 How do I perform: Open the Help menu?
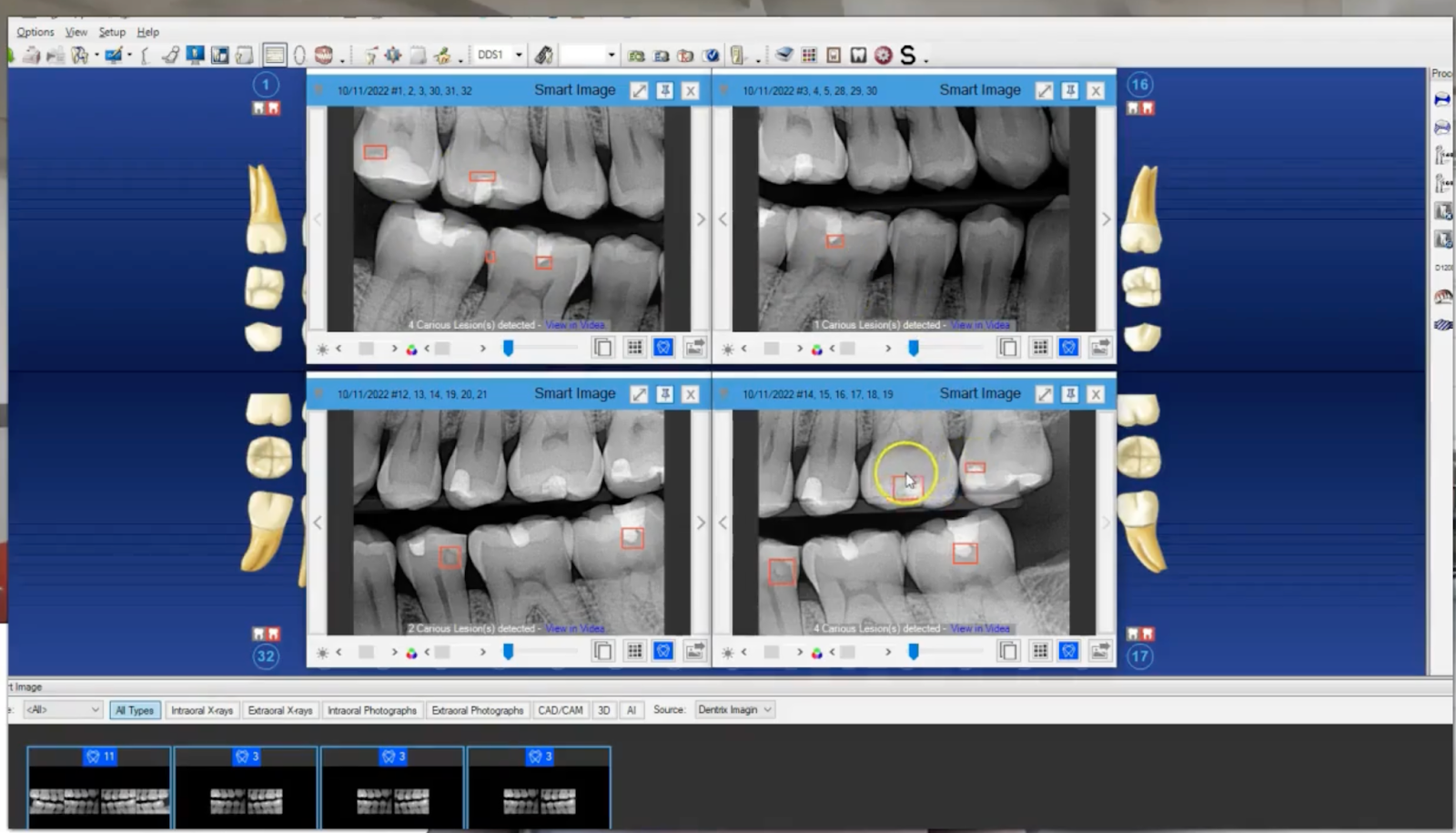[148, 32]
